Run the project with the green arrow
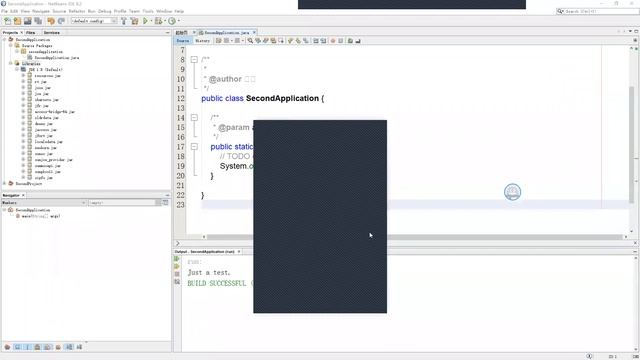The width and height of the screenshot is (640, 360). click(145, 21)
